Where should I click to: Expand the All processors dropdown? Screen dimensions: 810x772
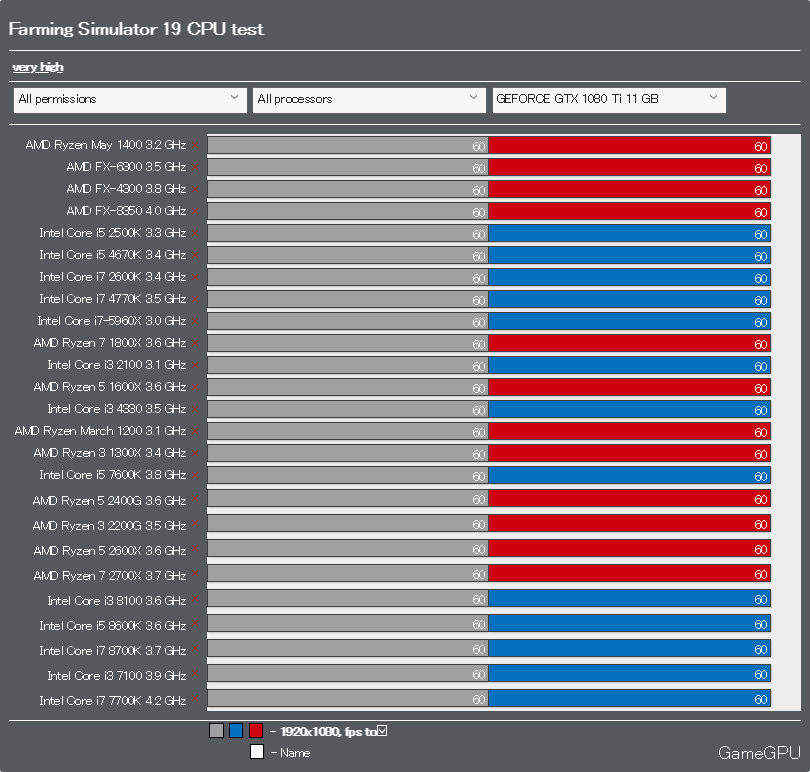coord(369,99)
